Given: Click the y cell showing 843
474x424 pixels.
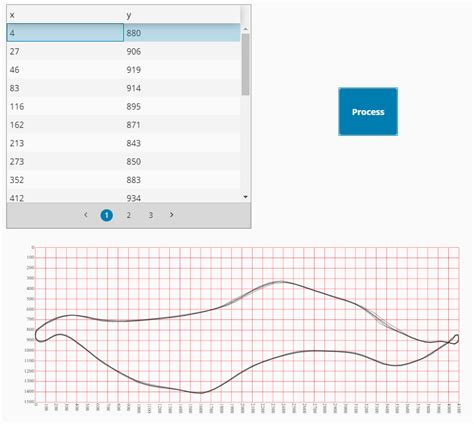Looking at the screenshot, I should click(x=182, y=143).
